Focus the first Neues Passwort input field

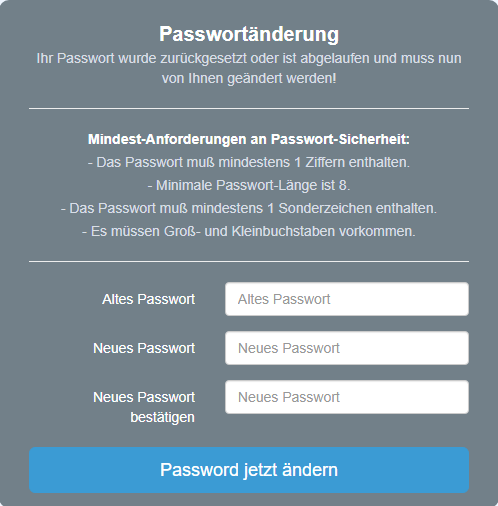point(347,348)
